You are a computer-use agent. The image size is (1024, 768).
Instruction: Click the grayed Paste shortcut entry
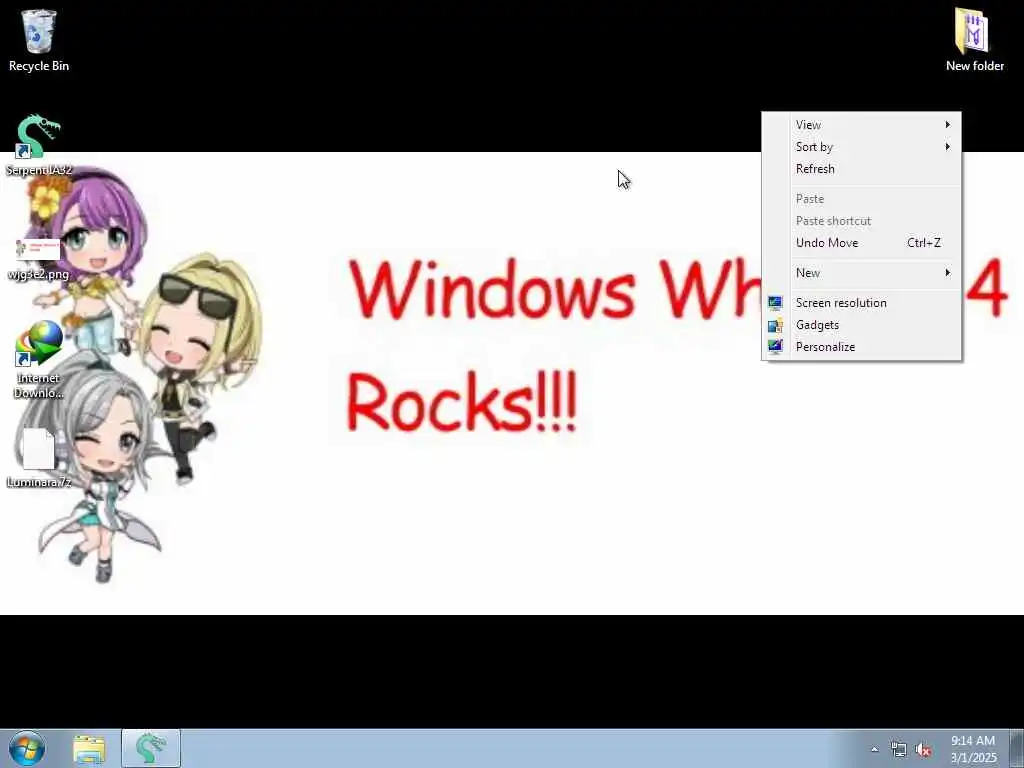[861, 221]
